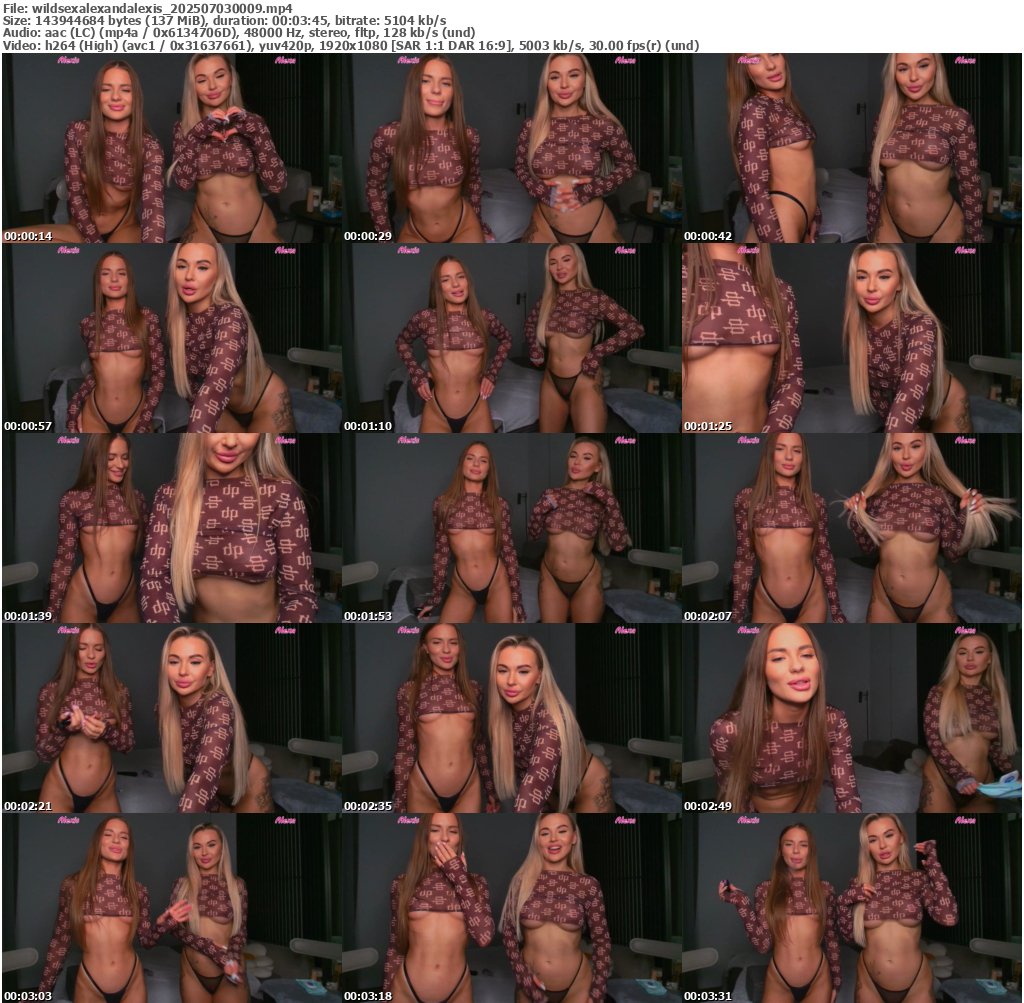Select the frame thumbnail stamped 00:00:42

[x=852, y=148]
